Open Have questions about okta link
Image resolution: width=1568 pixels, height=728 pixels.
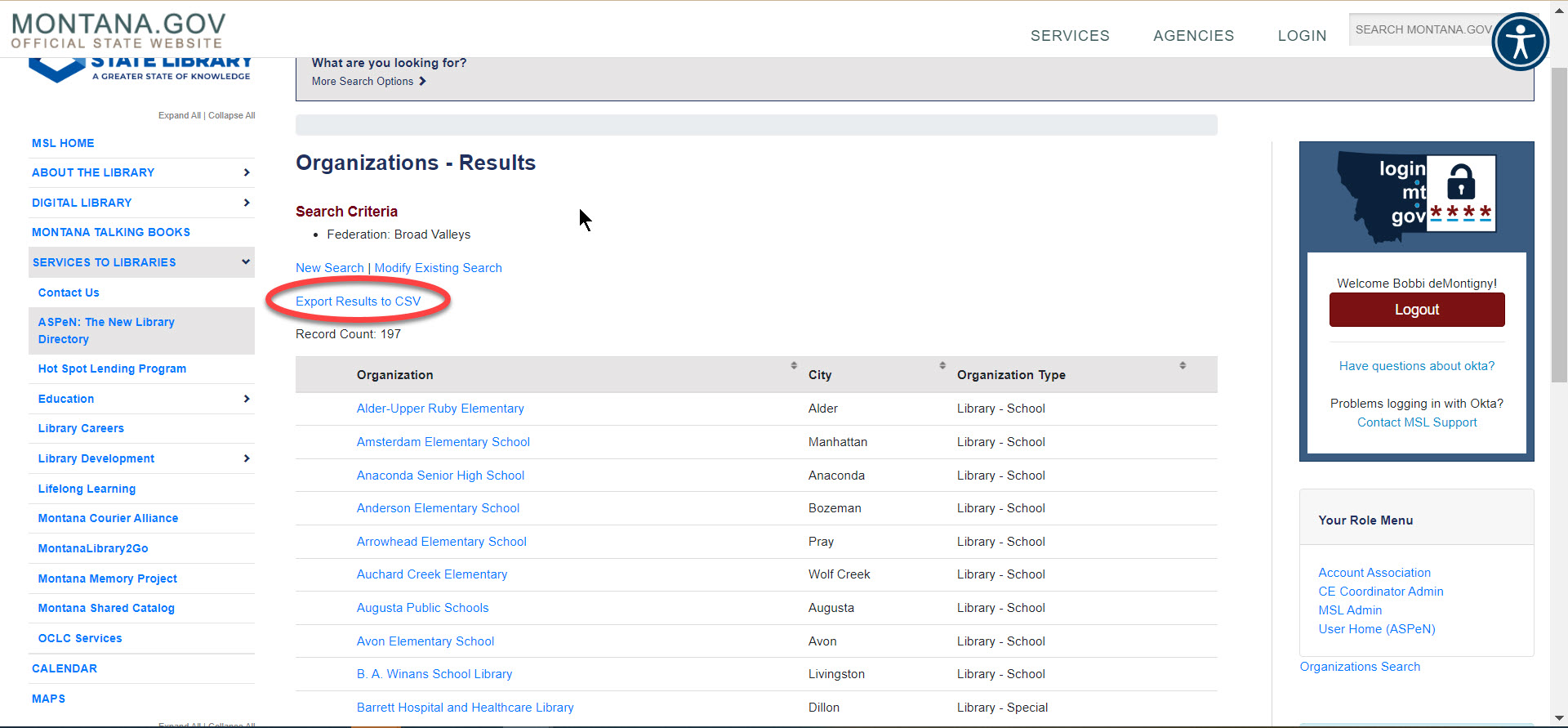pyautogui.click(x=1417, y=366)
